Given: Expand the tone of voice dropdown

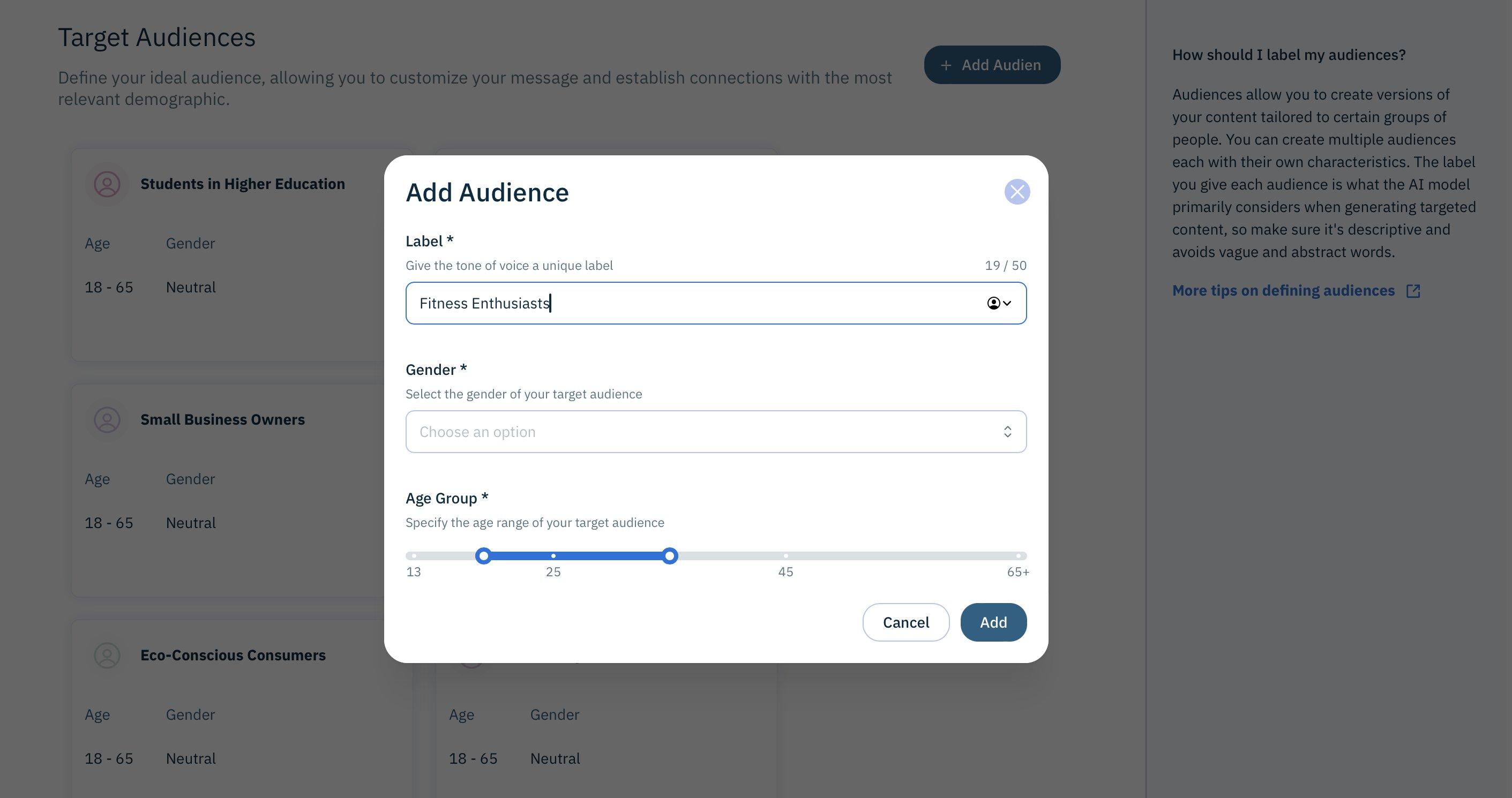Looking at the screenshot, I should [998, 302].
